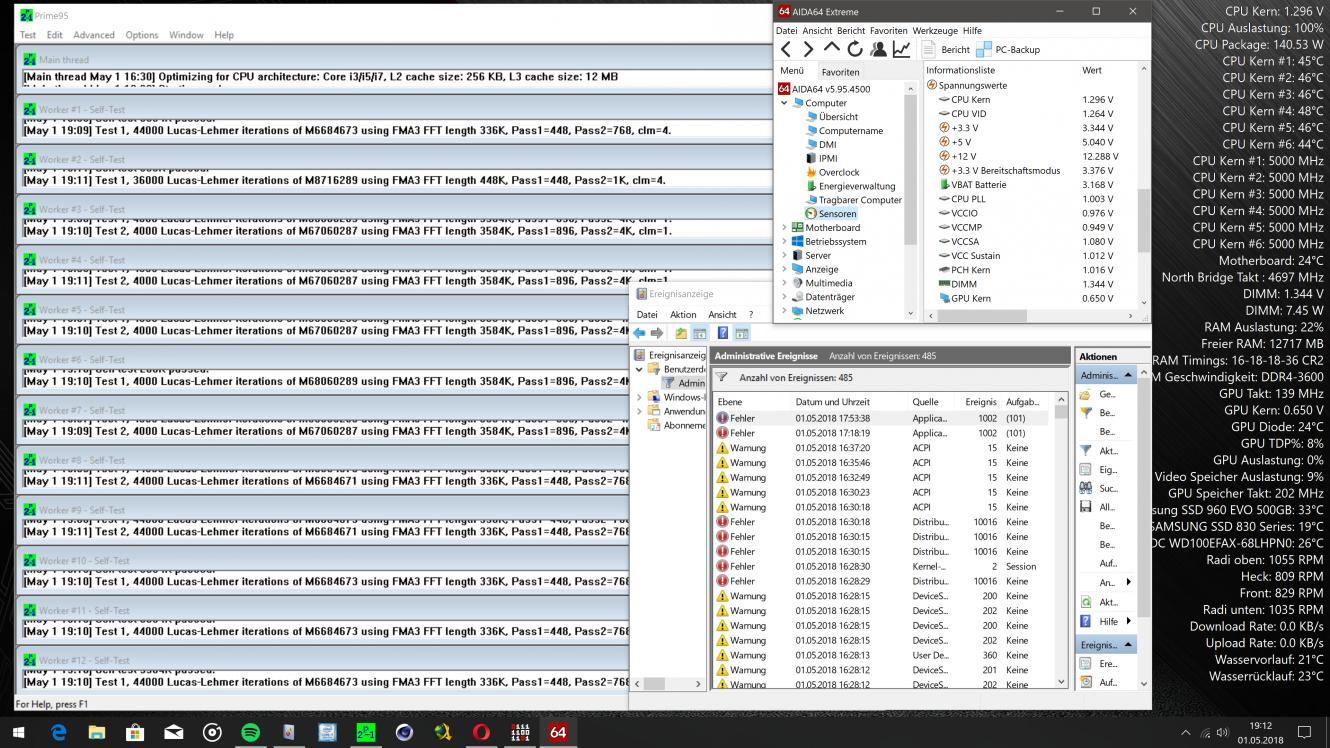Click Event Viewer up-folder toolbar icon
Screen dimensions: 1330x748
[681, 333]
